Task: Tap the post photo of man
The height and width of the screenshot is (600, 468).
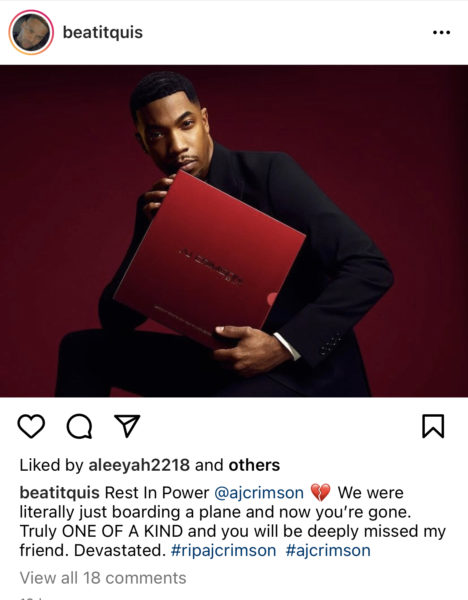Action: click(234, 231)
